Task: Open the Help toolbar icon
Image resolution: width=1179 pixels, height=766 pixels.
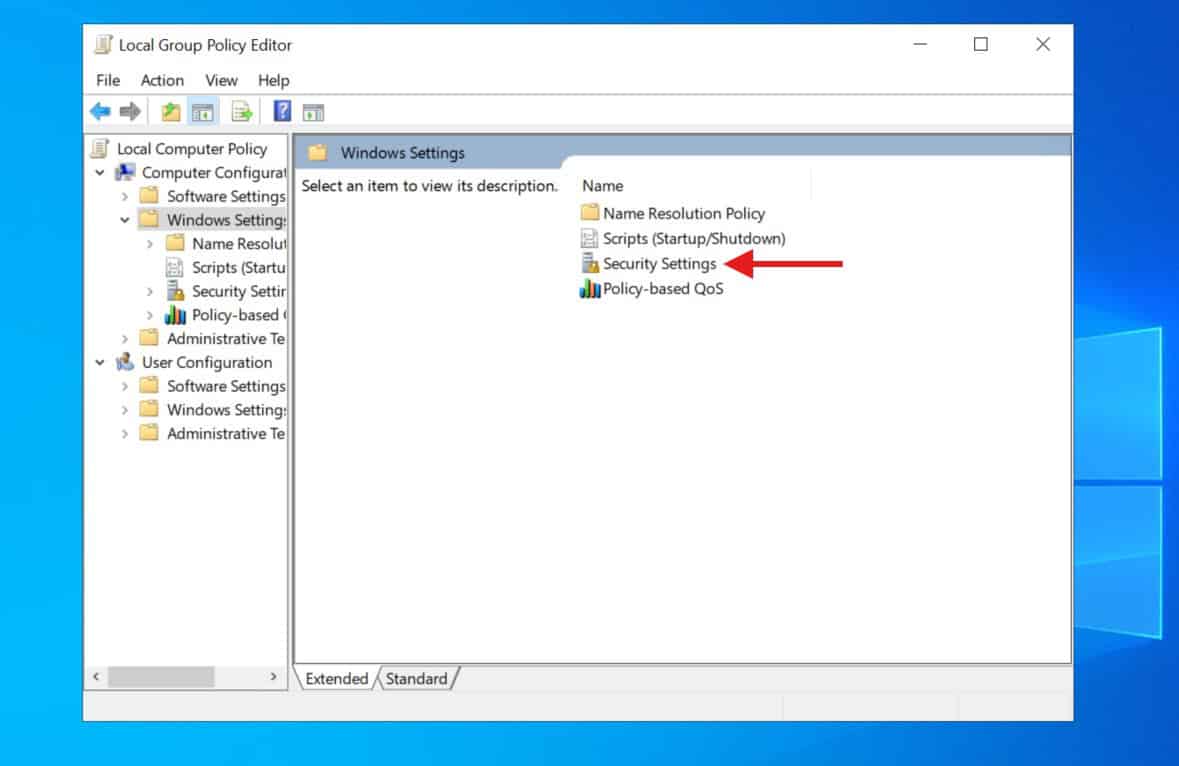Action: (x=282, y=111)
